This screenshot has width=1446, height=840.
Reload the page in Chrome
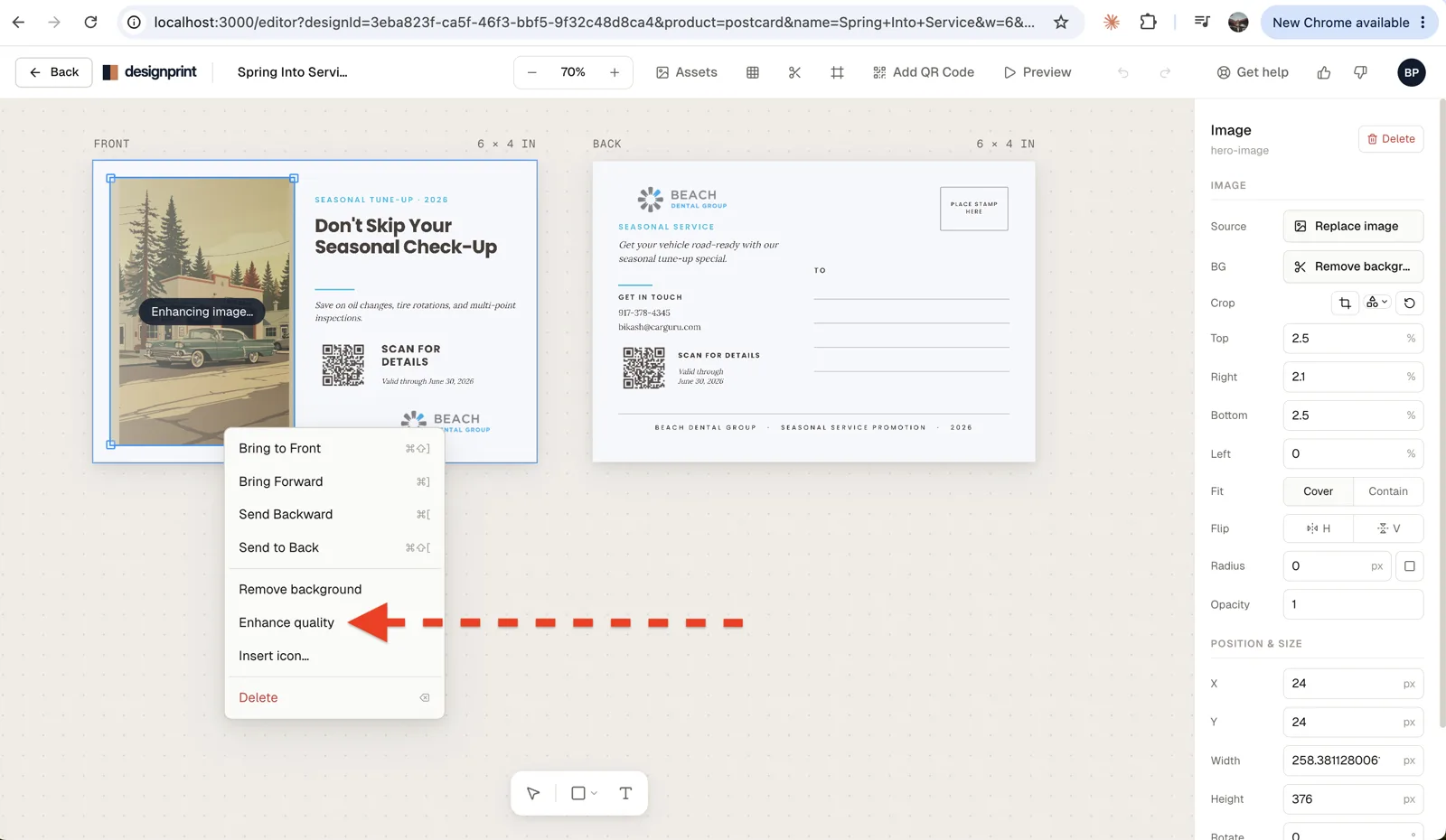pos(90,22)
